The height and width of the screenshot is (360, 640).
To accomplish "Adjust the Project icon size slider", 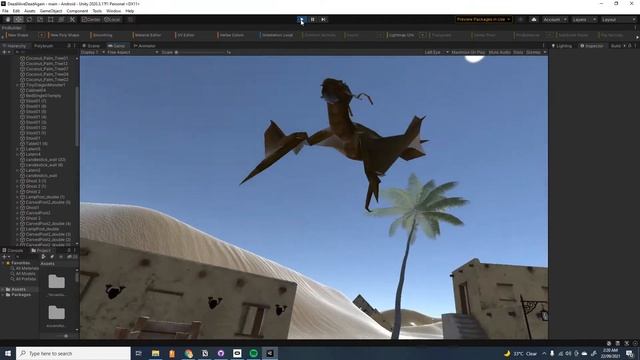I will click(65, 336).
